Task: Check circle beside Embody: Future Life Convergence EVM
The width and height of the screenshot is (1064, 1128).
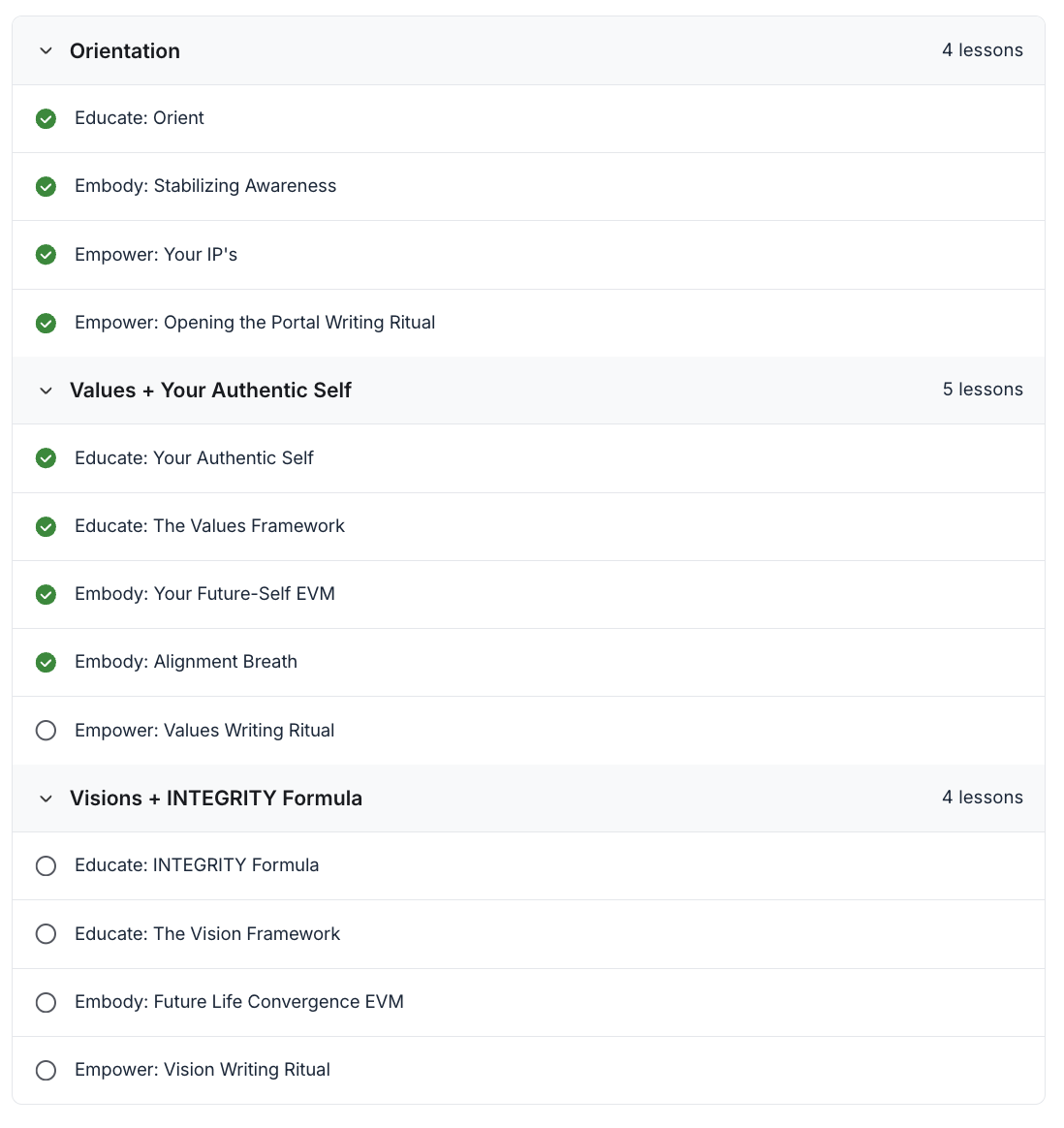Action: coord(47,1002)
